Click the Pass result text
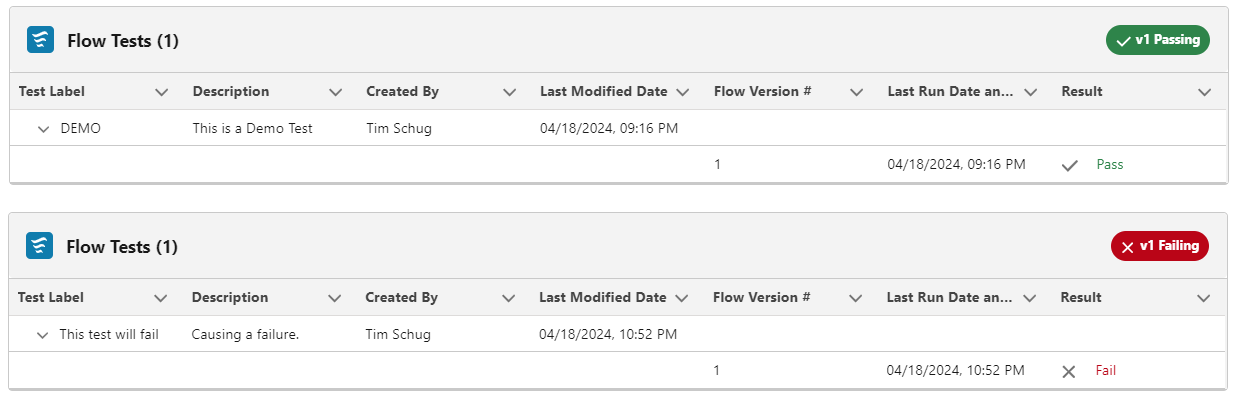 coord(1110,164)
